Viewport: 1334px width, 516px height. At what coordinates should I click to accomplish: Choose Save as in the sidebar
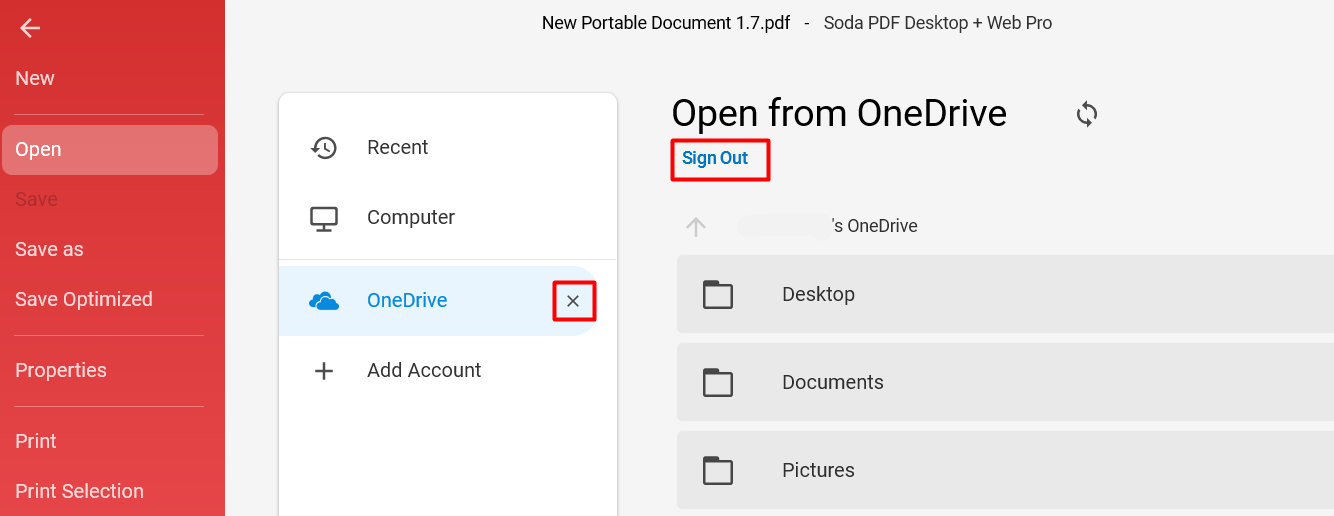click(49, 249)
